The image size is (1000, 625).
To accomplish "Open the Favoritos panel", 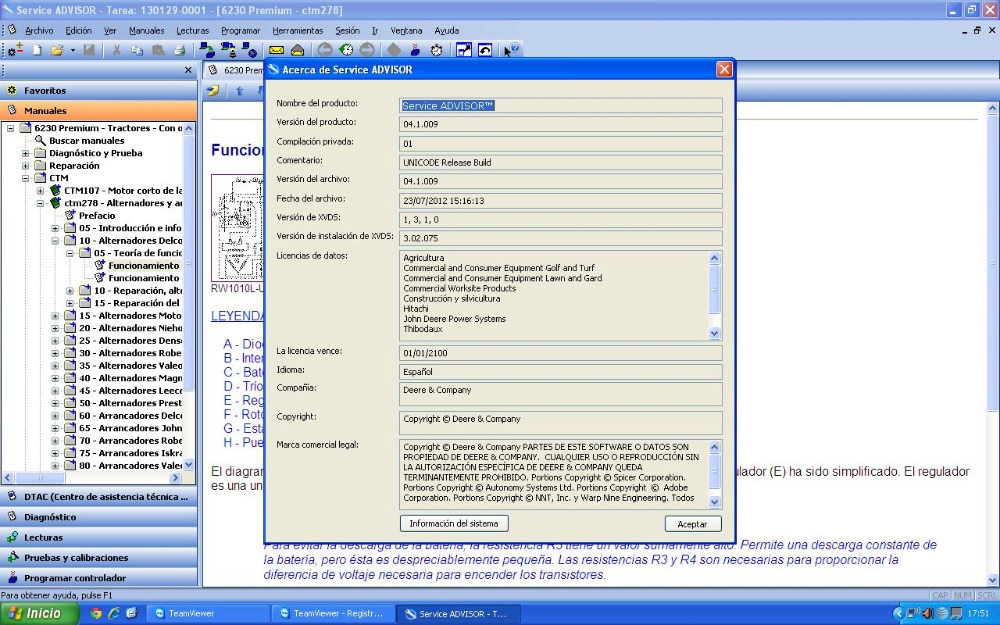I will tap(98, 91).
